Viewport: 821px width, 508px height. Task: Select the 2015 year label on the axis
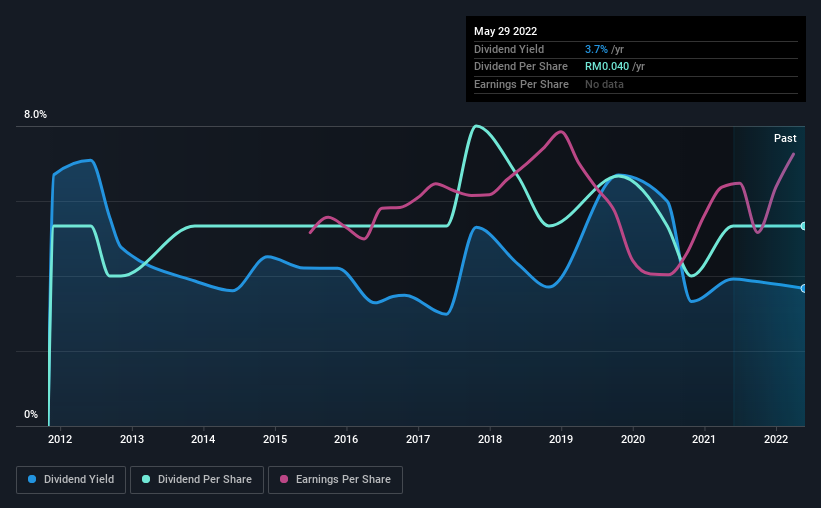point(275,439)
